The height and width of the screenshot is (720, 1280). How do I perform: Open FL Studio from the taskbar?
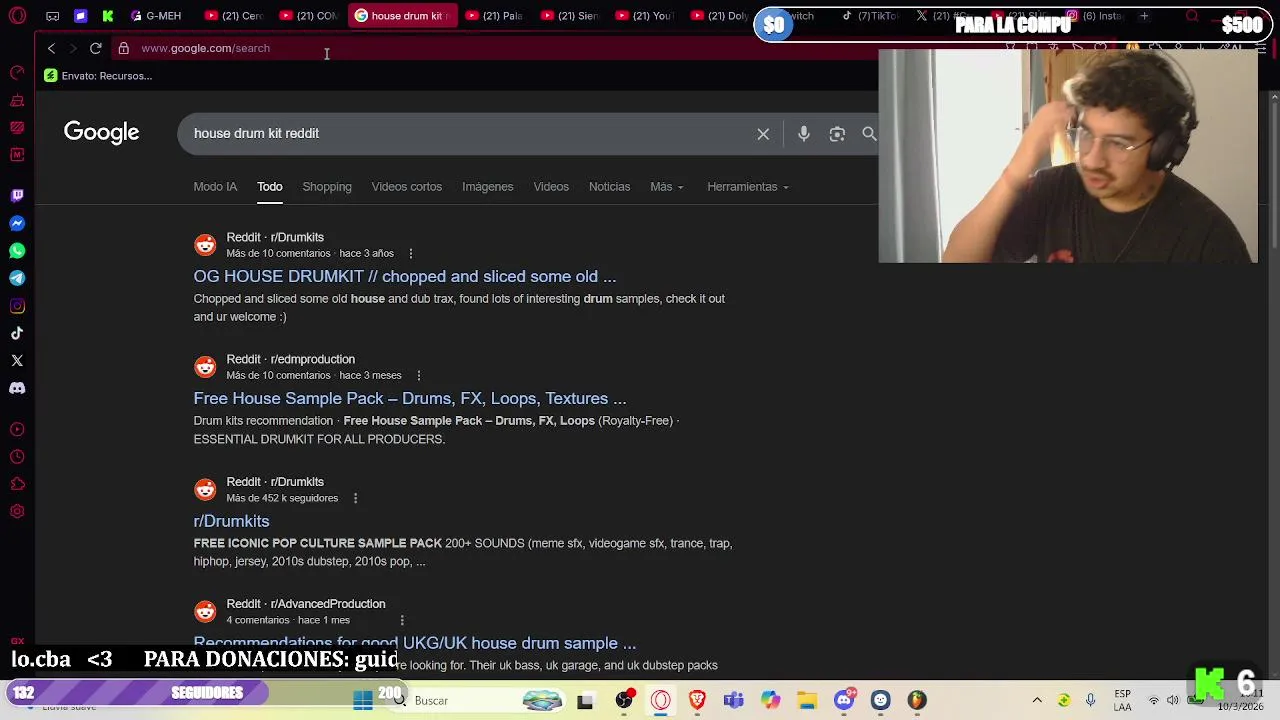pyautogui.click(x=917, y=700)
